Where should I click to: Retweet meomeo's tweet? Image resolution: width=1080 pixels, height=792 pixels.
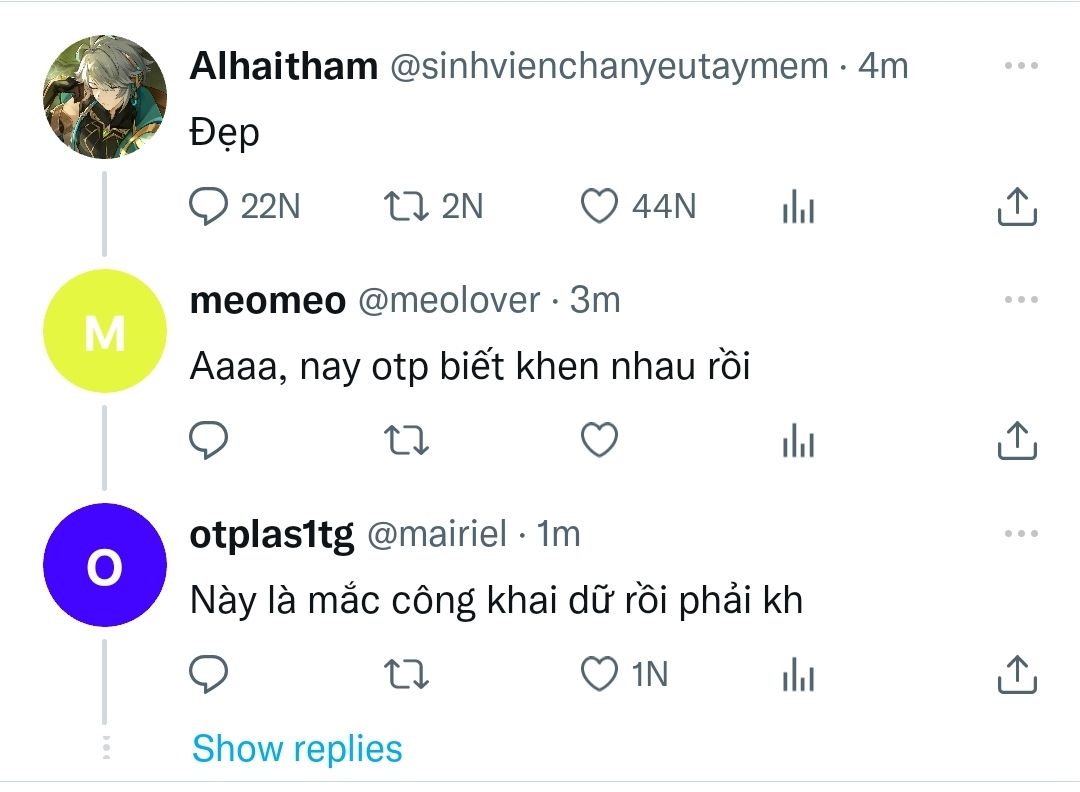click(x=407, y=441)
